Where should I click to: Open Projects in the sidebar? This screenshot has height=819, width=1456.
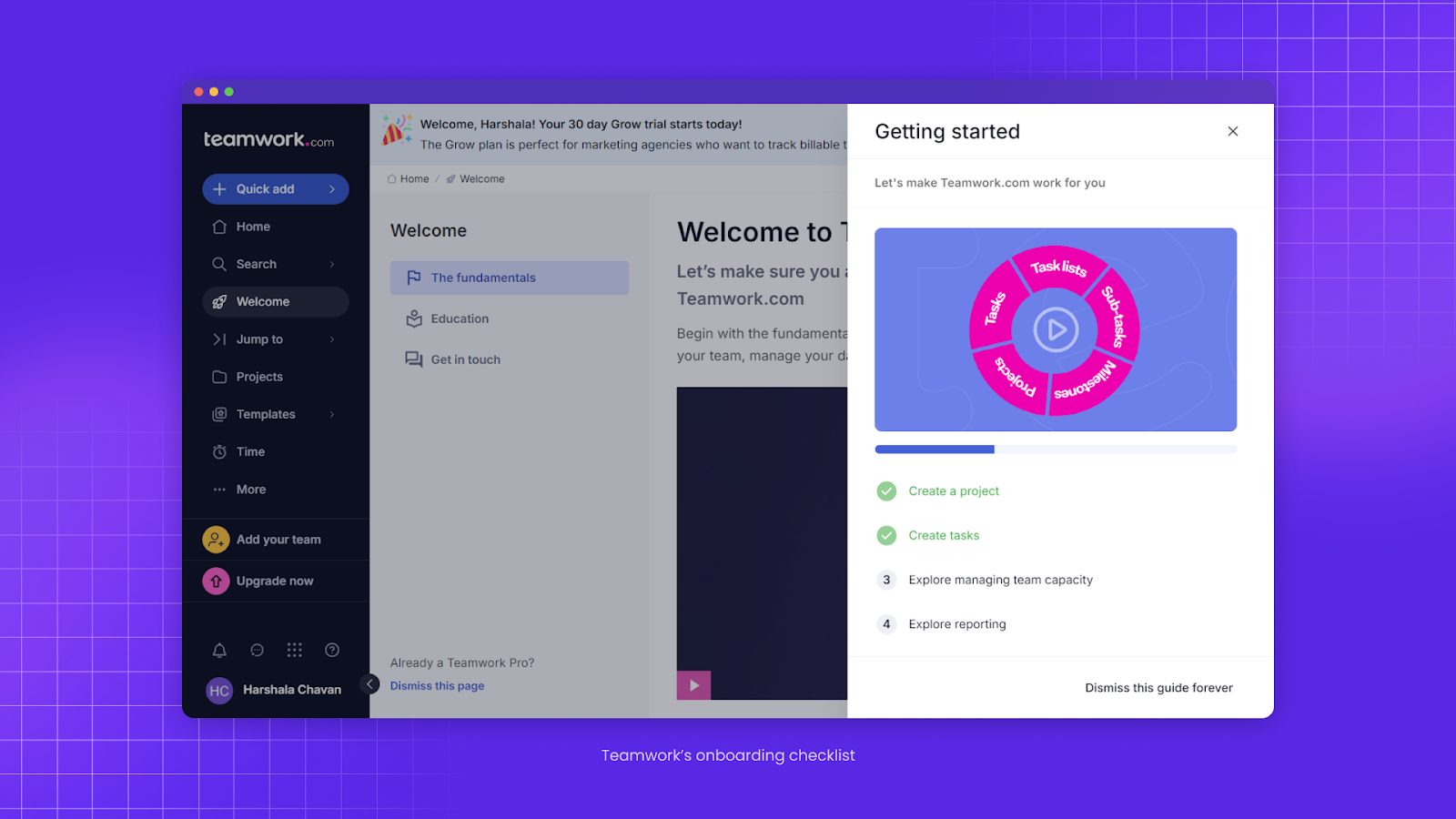276,377
